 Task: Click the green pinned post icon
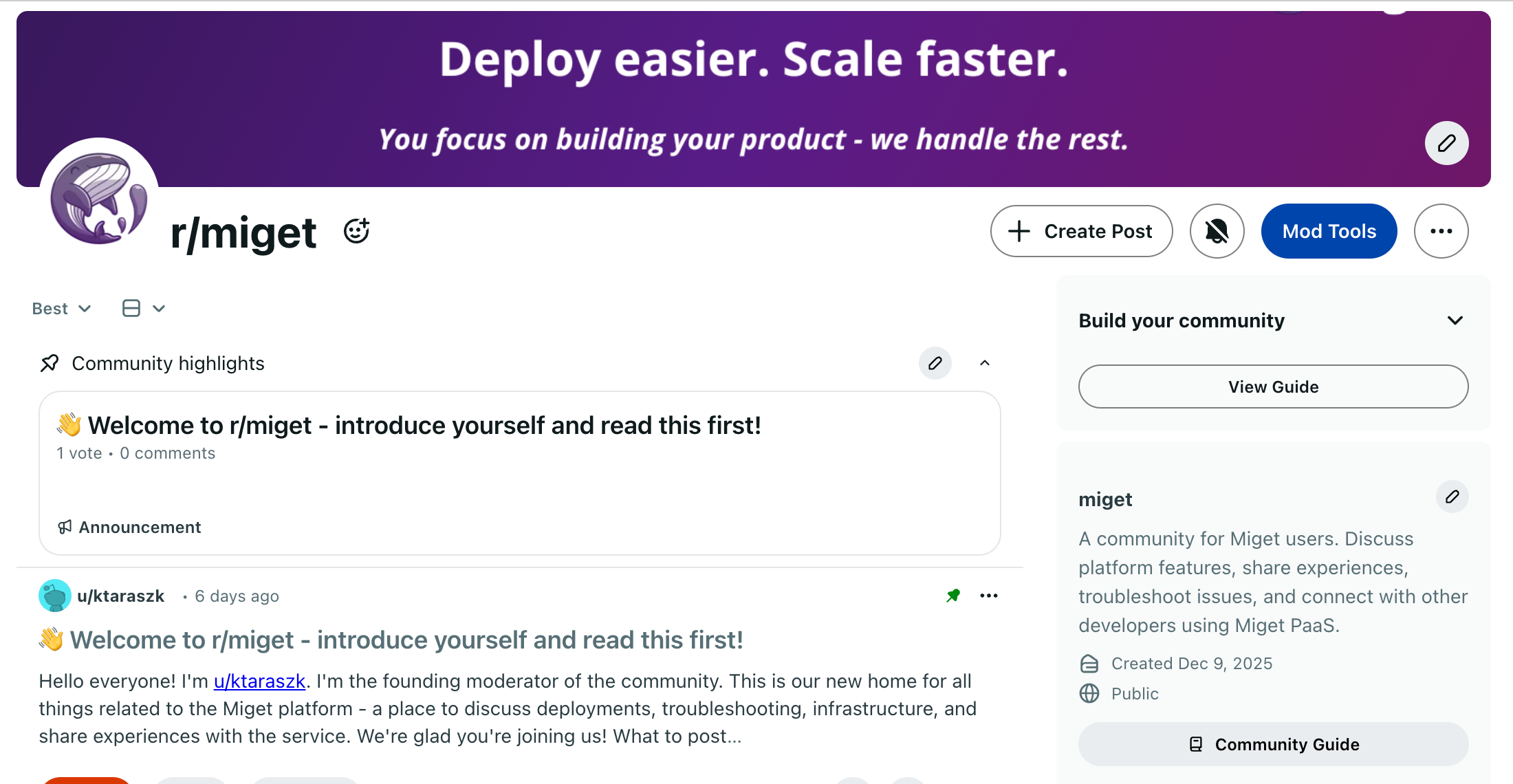click(953, 596)
